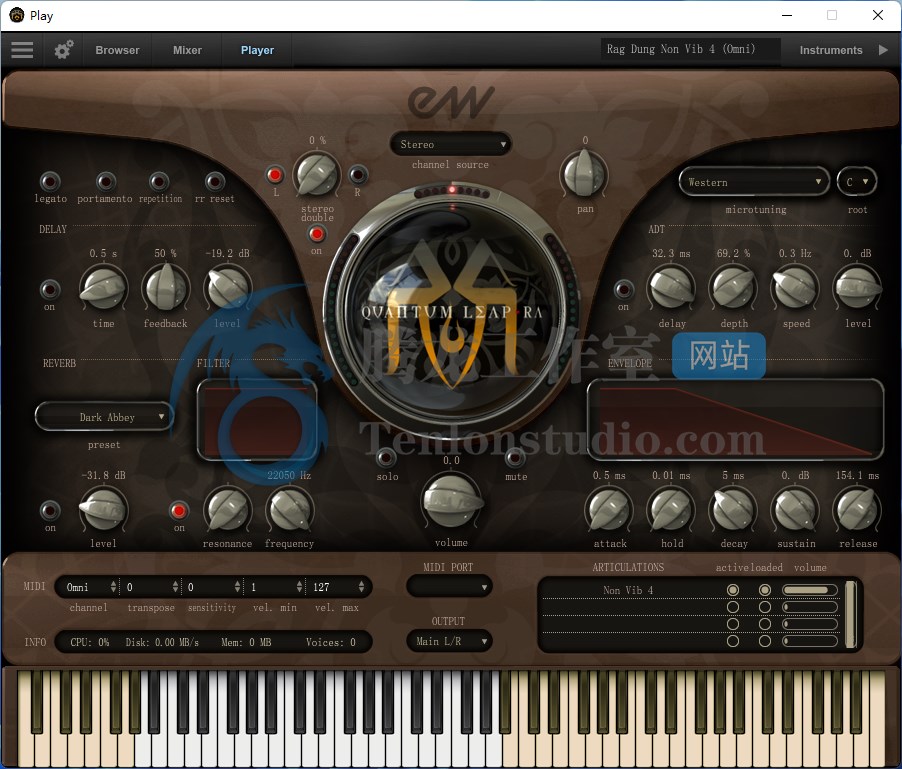Click Rag Dung Non Vib 4 instrument name

tap(690, 49)
